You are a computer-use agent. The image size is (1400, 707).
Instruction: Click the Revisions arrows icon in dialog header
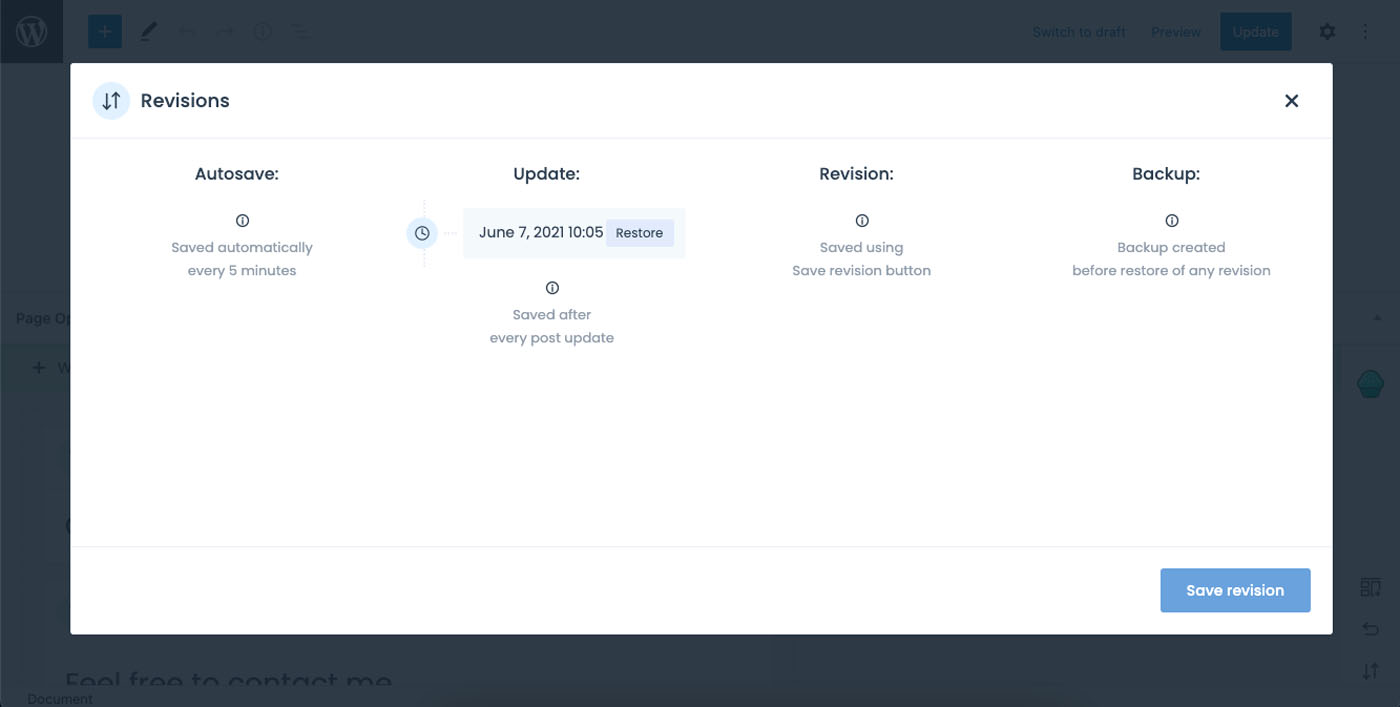pos(111,100)
